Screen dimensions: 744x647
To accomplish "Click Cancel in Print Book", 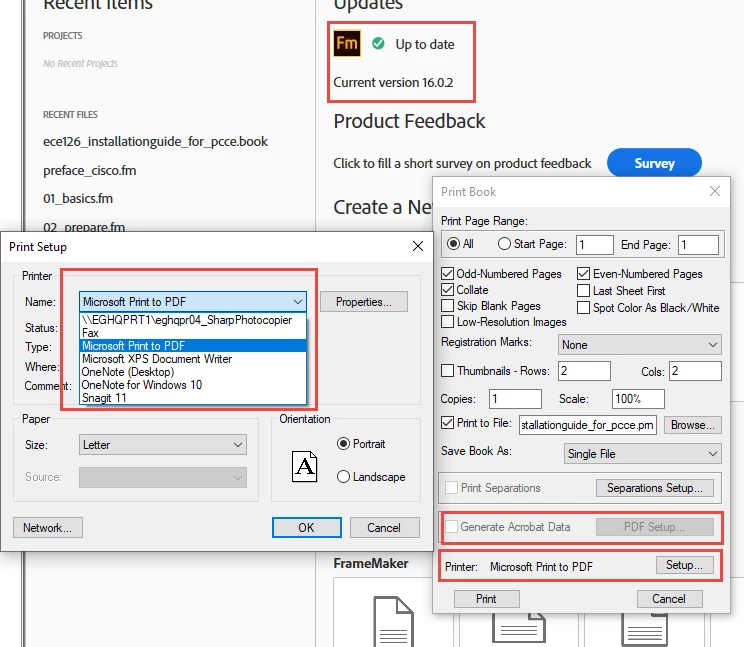I will pyautogui.click(x=669, y=599).
